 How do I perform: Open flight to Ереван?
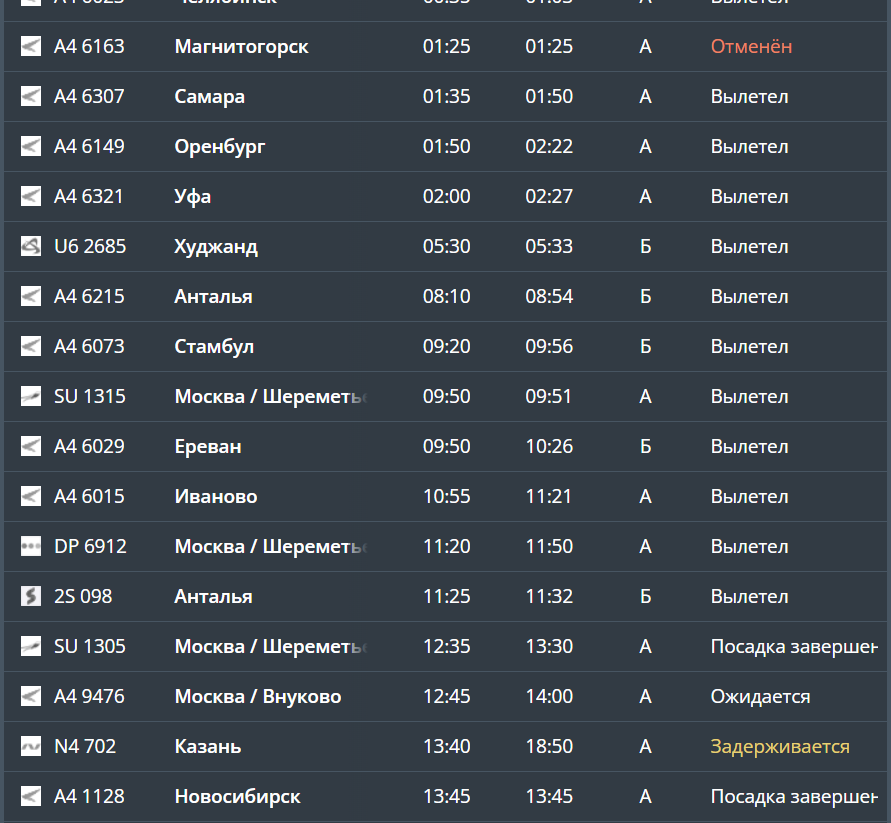point(208,446)
